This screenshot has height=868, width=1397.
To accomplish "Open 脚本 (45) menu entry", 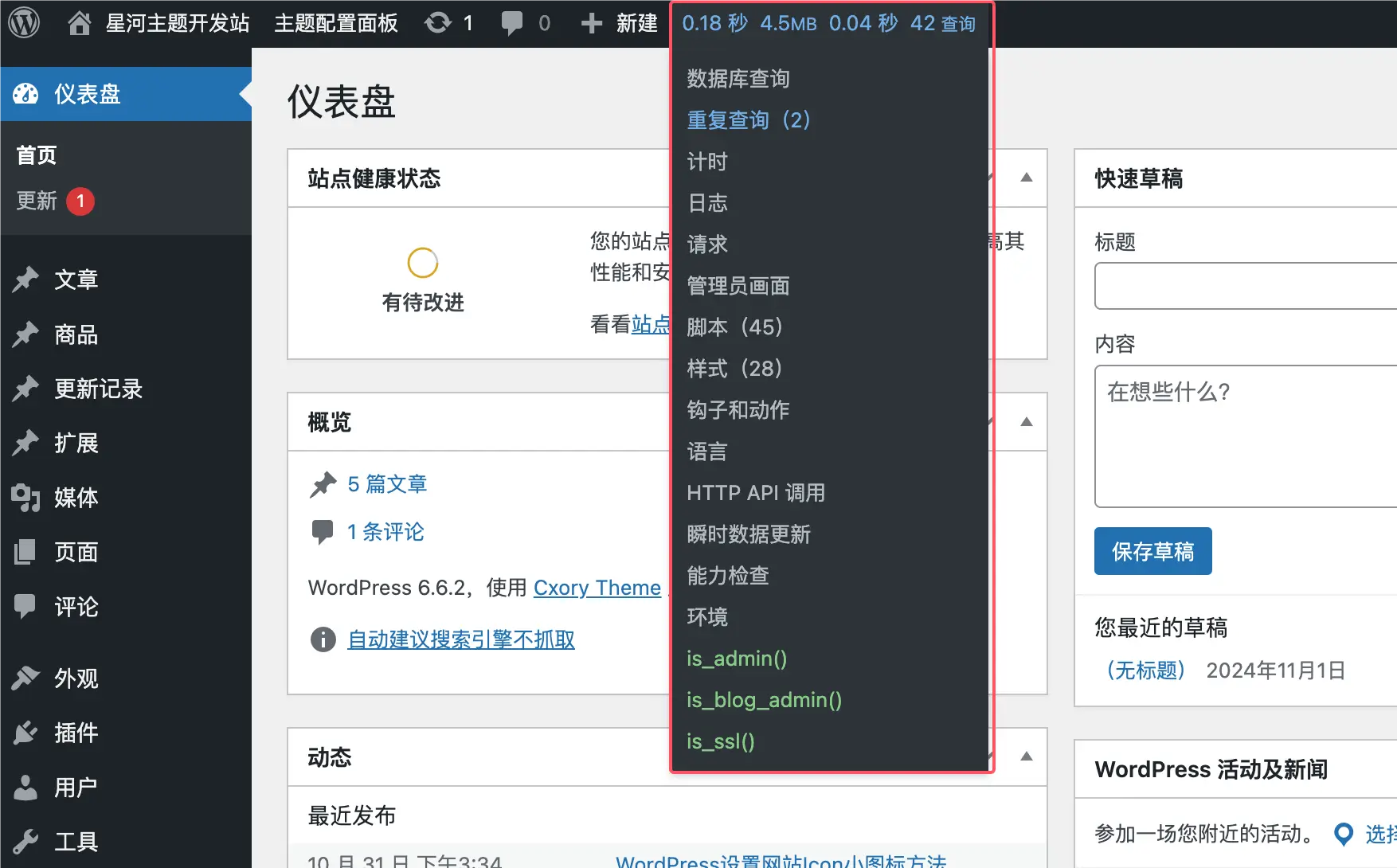I will [x=735, y=326].
